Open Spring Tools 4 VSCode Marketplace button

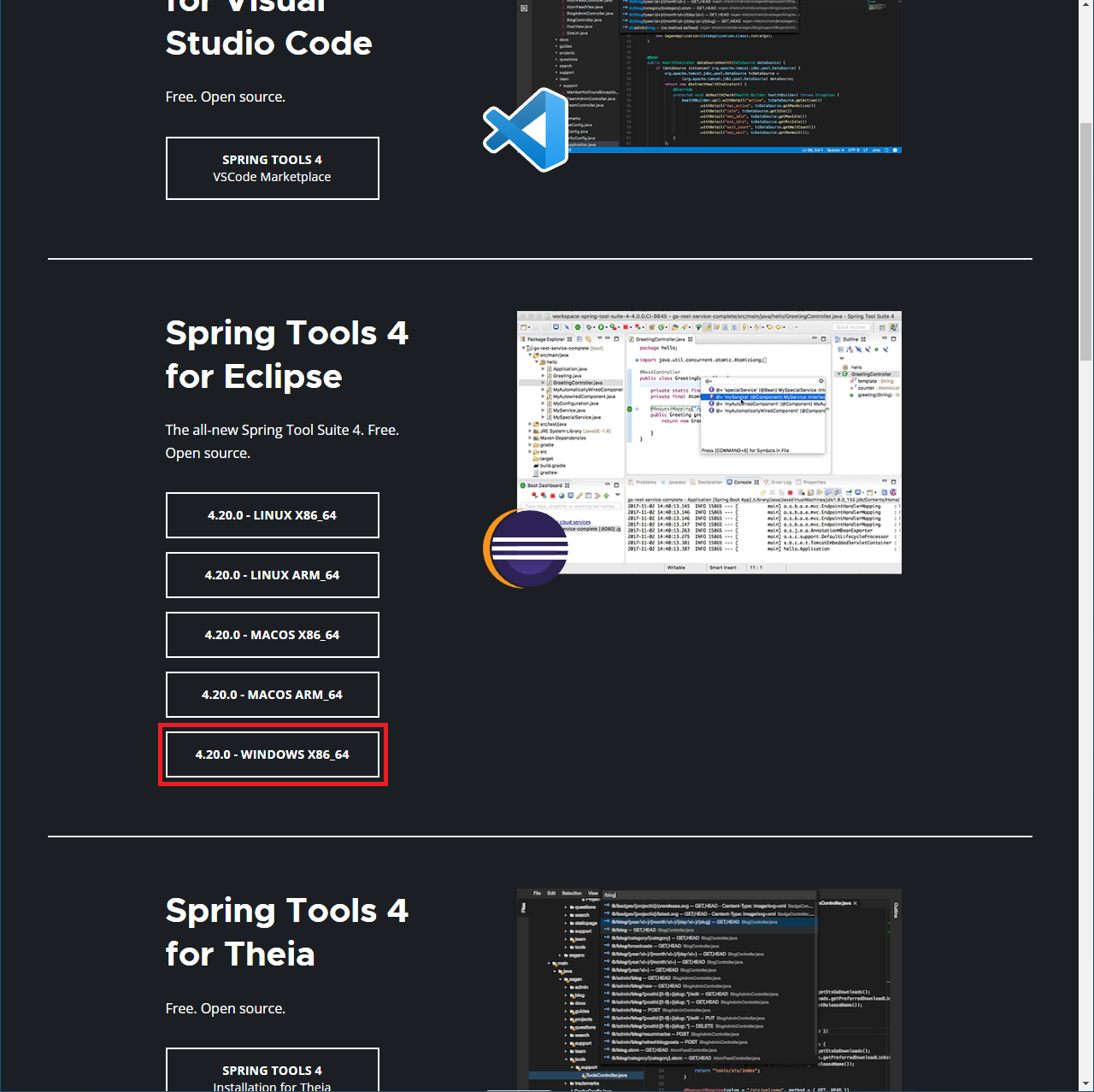coord(272,168)
